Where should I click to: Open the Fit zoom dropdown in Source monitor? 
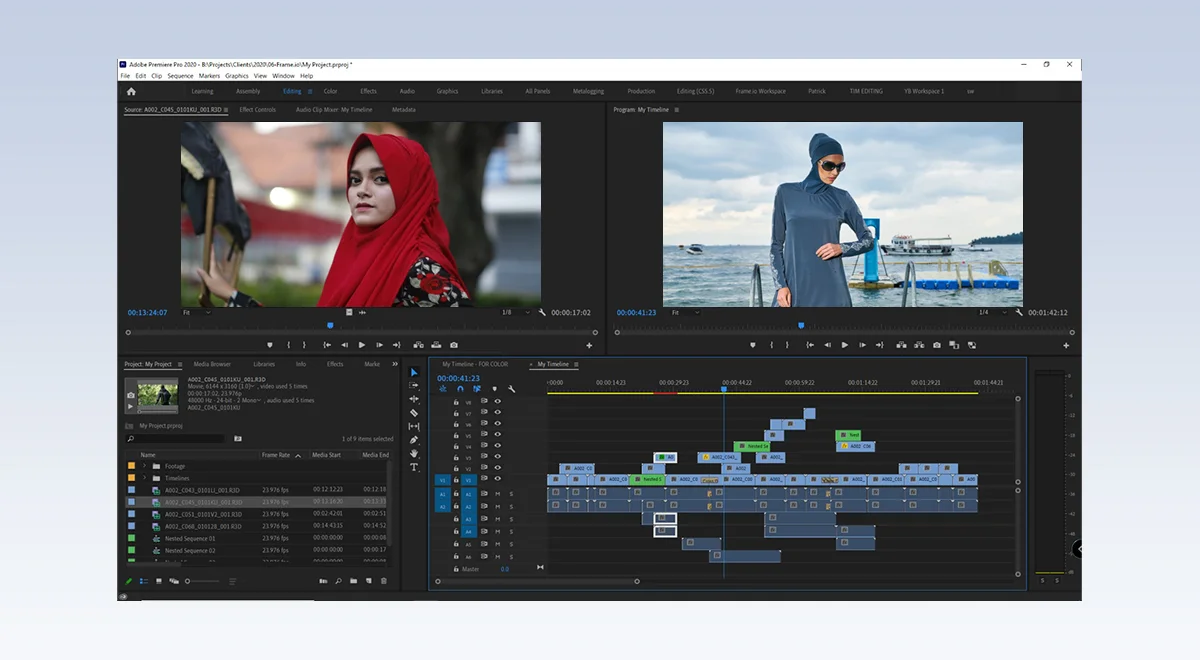pos(198,312)
